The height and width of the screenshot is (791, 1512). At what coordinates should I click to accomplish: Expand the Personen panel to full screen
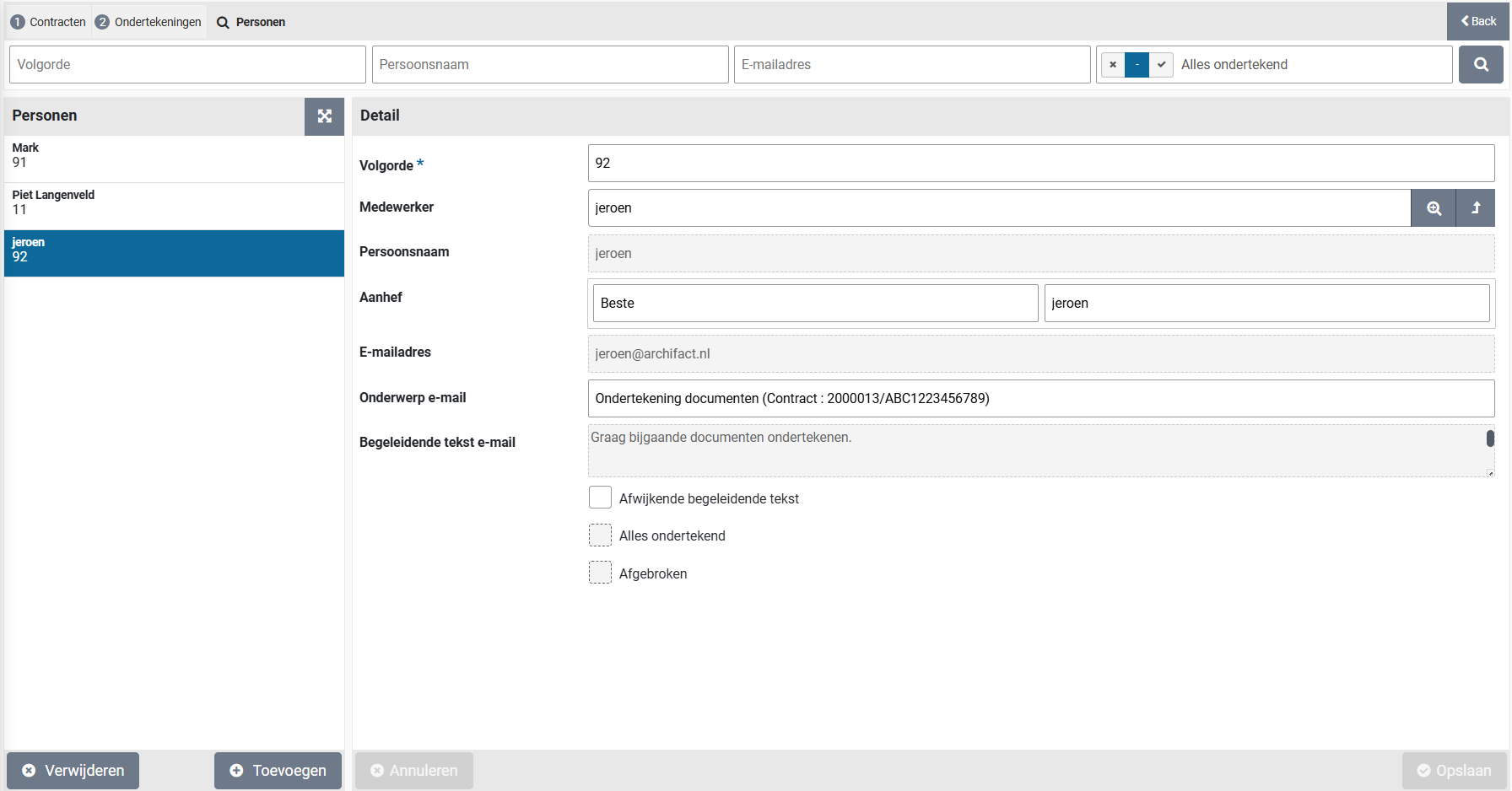[x=324, y=116]
